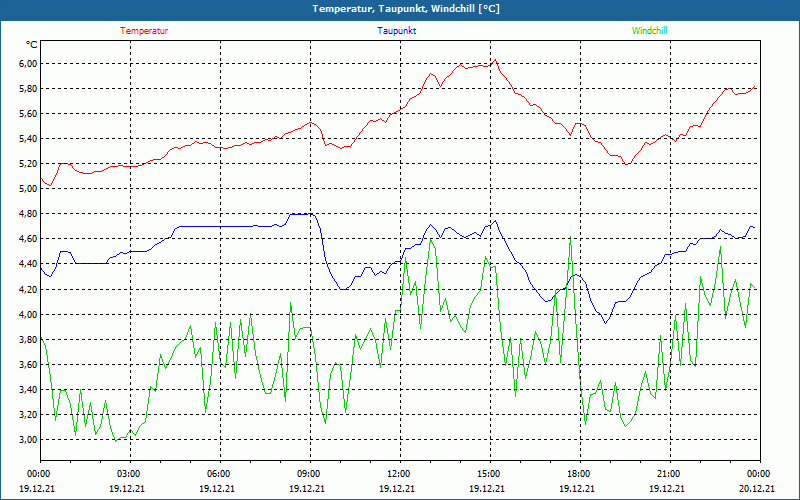Click the 20.12.21 date label
The width and height of the screenshot is (800, 500).
[759, 488]
